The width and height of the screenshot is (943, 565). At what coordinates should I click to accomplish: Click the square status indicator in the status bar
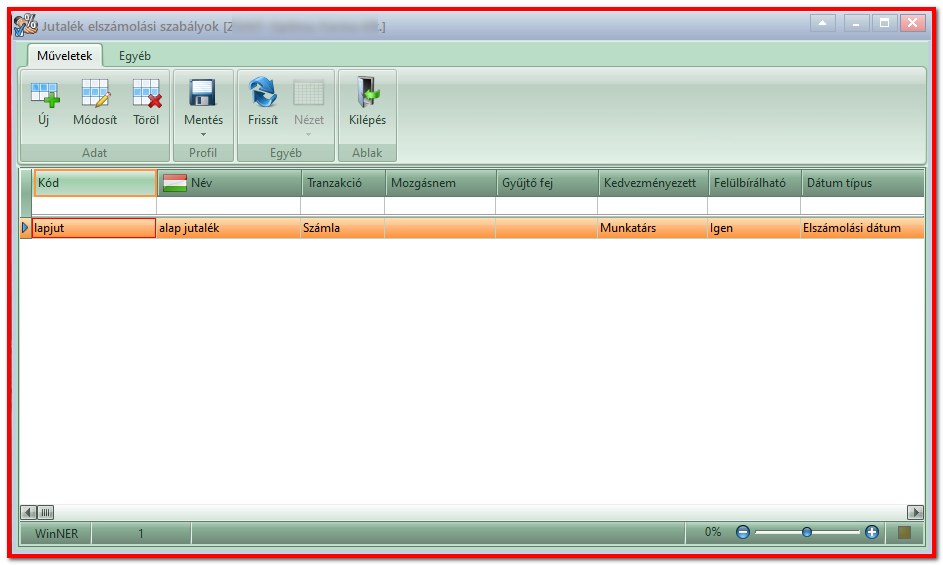pos(904,532)
